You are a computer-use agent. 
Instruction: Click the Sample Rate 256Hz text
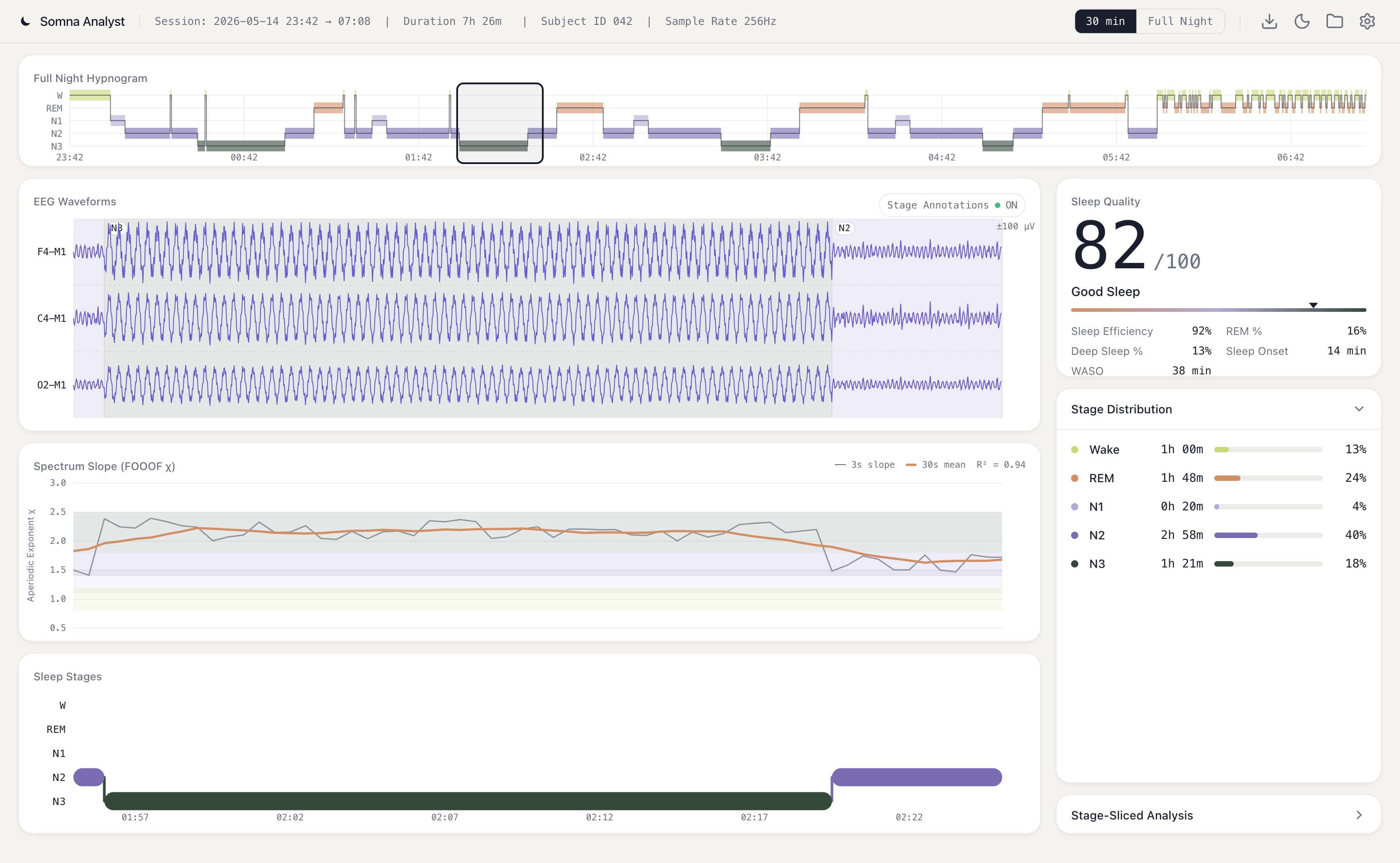point(720,22)
